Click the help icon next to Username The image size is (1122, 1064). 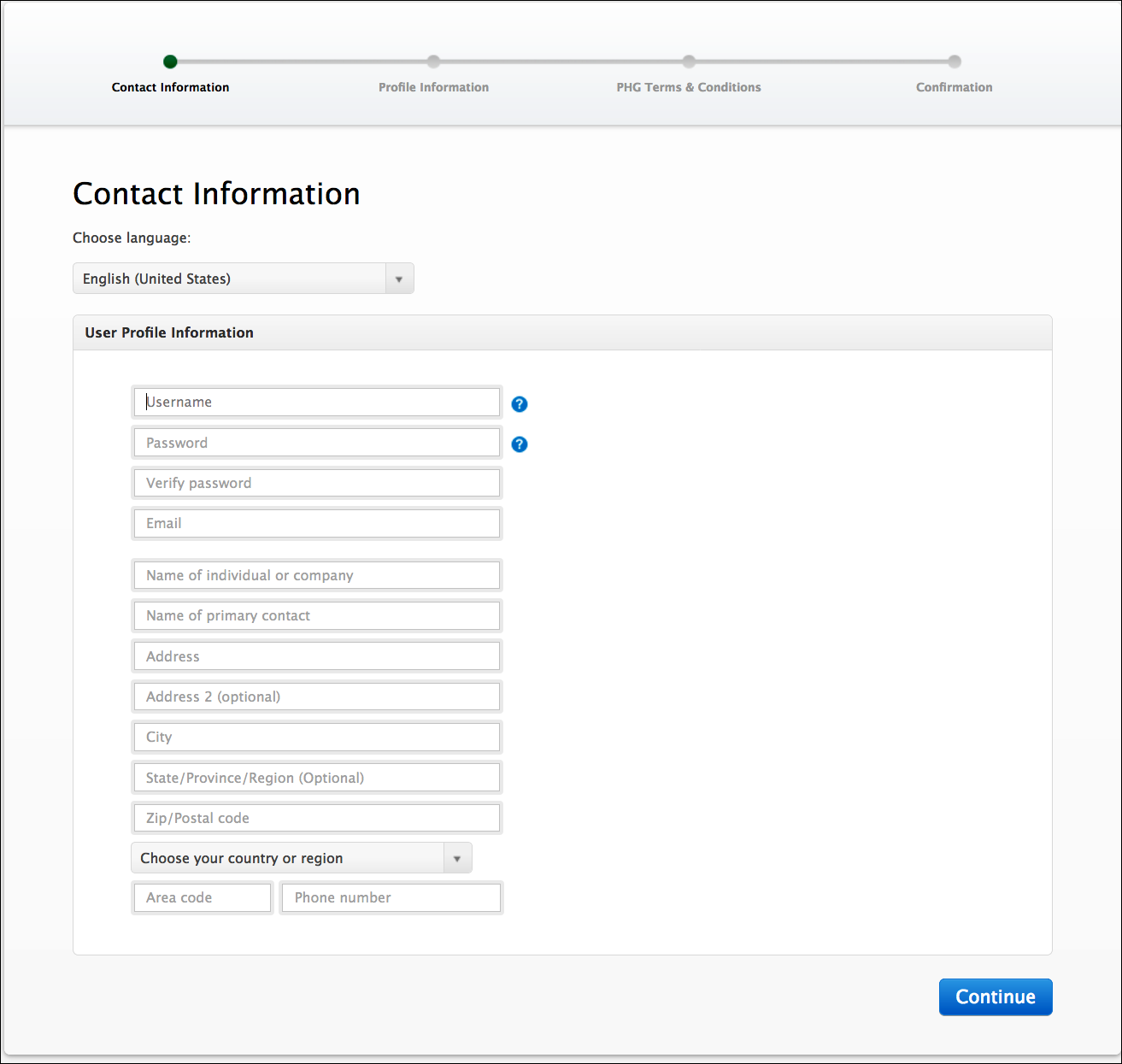pos(520,404)
